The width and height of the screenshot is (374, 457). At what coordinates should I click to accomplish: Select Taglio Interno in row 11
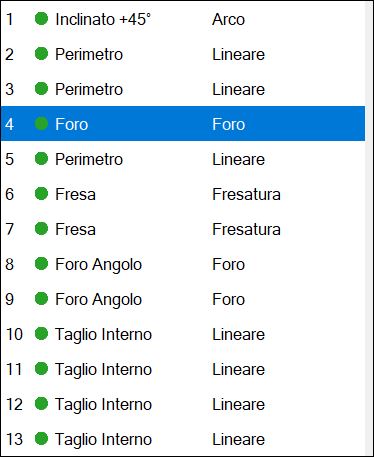(103, 370)
